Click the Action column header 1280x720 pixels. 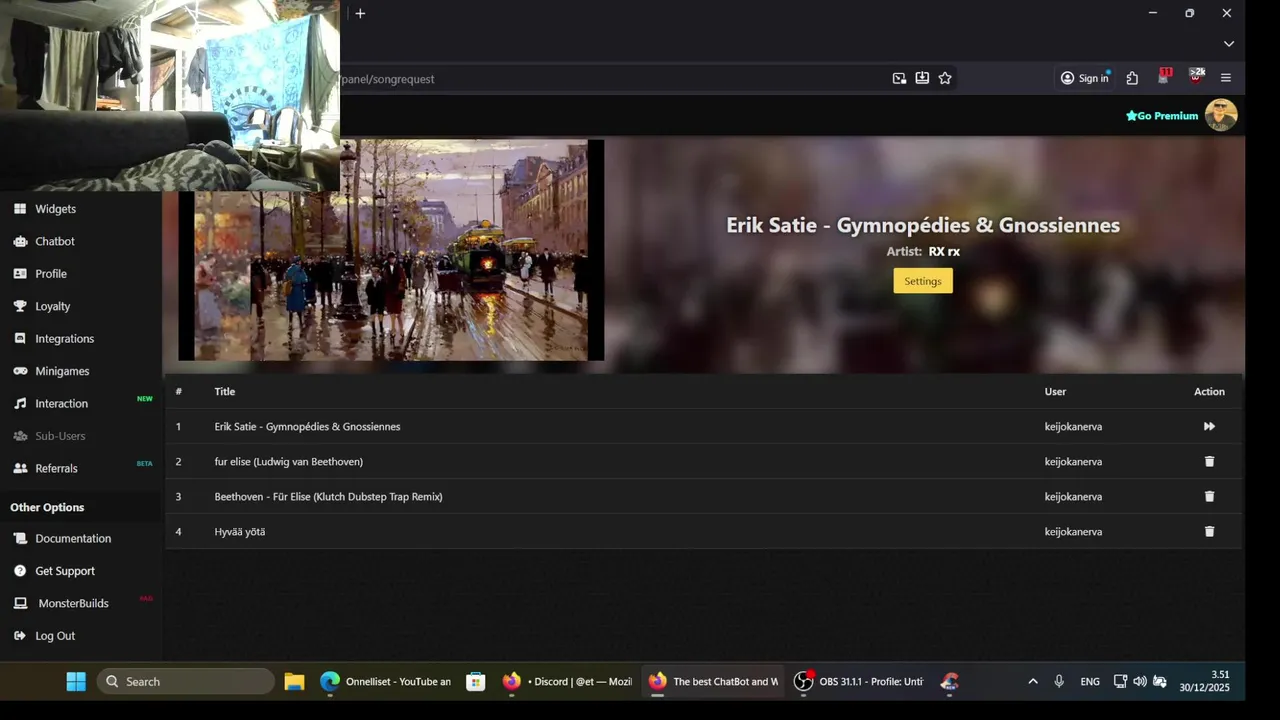click(x=1209, y=391)
